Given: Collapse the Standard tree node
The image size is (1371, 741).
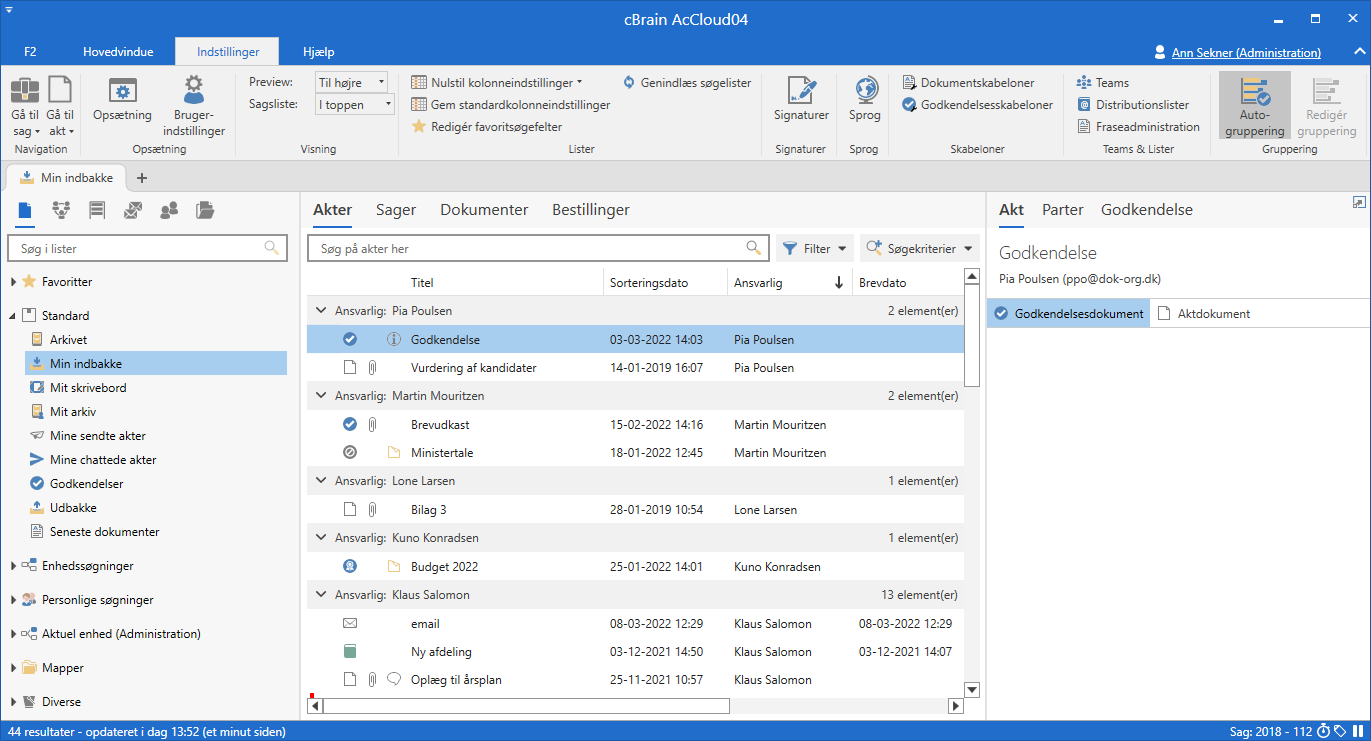Looking at the screenshot, I should [13, 316].
